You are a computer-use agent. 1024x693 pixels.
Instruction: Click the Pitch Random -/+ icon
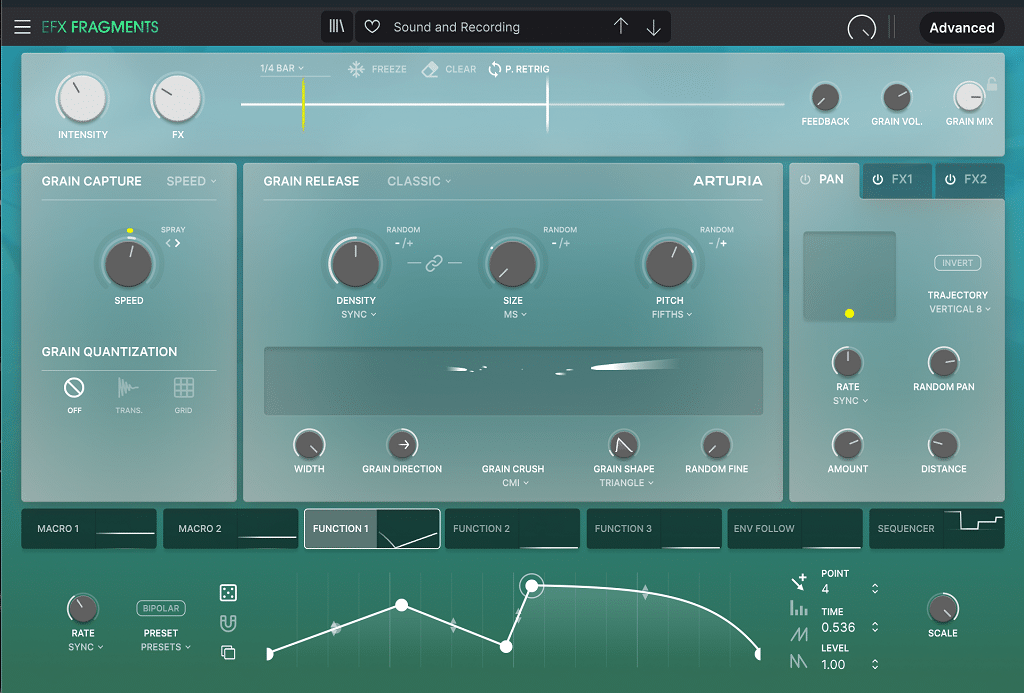717,243
